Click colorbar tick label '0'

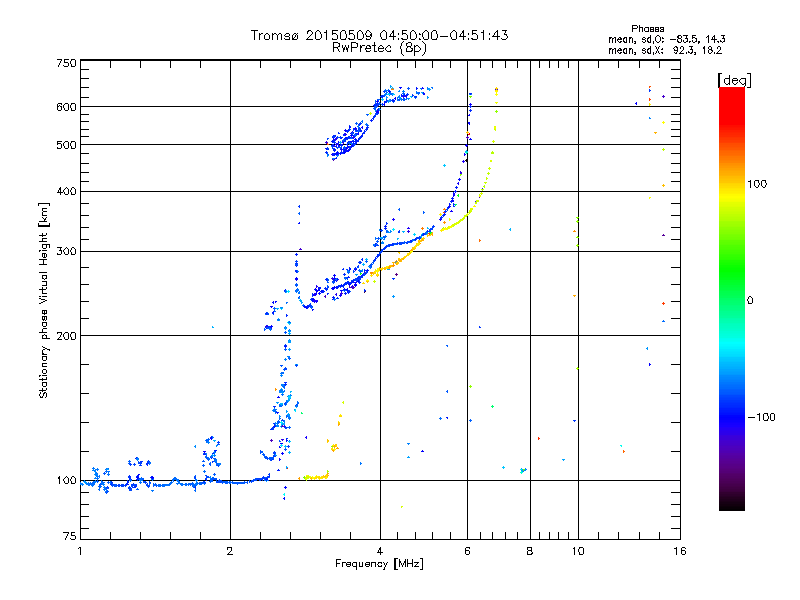coord(750,300)
